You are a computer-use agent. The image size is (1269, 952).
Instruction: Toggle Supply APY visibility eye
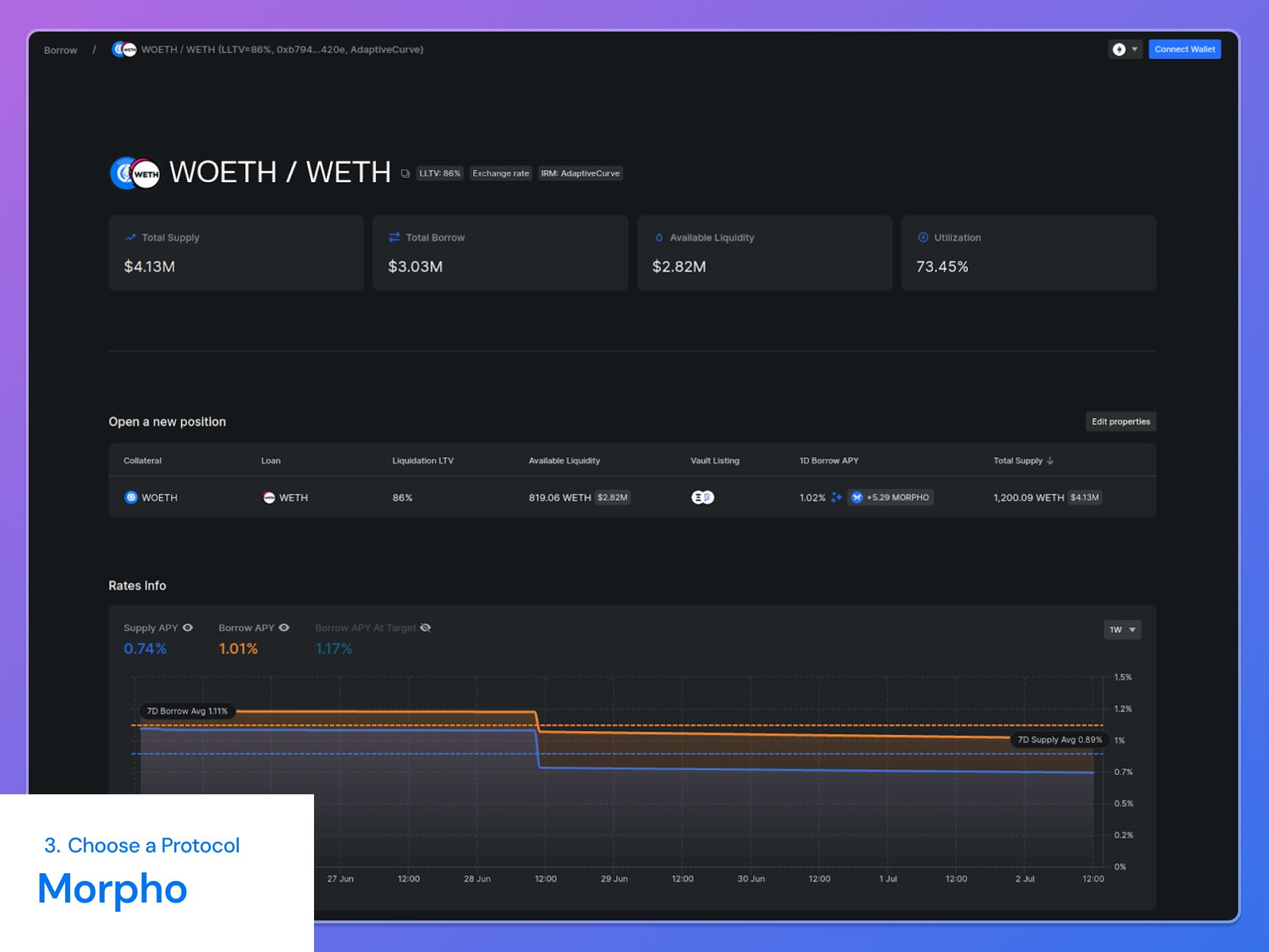click(188, 628)
